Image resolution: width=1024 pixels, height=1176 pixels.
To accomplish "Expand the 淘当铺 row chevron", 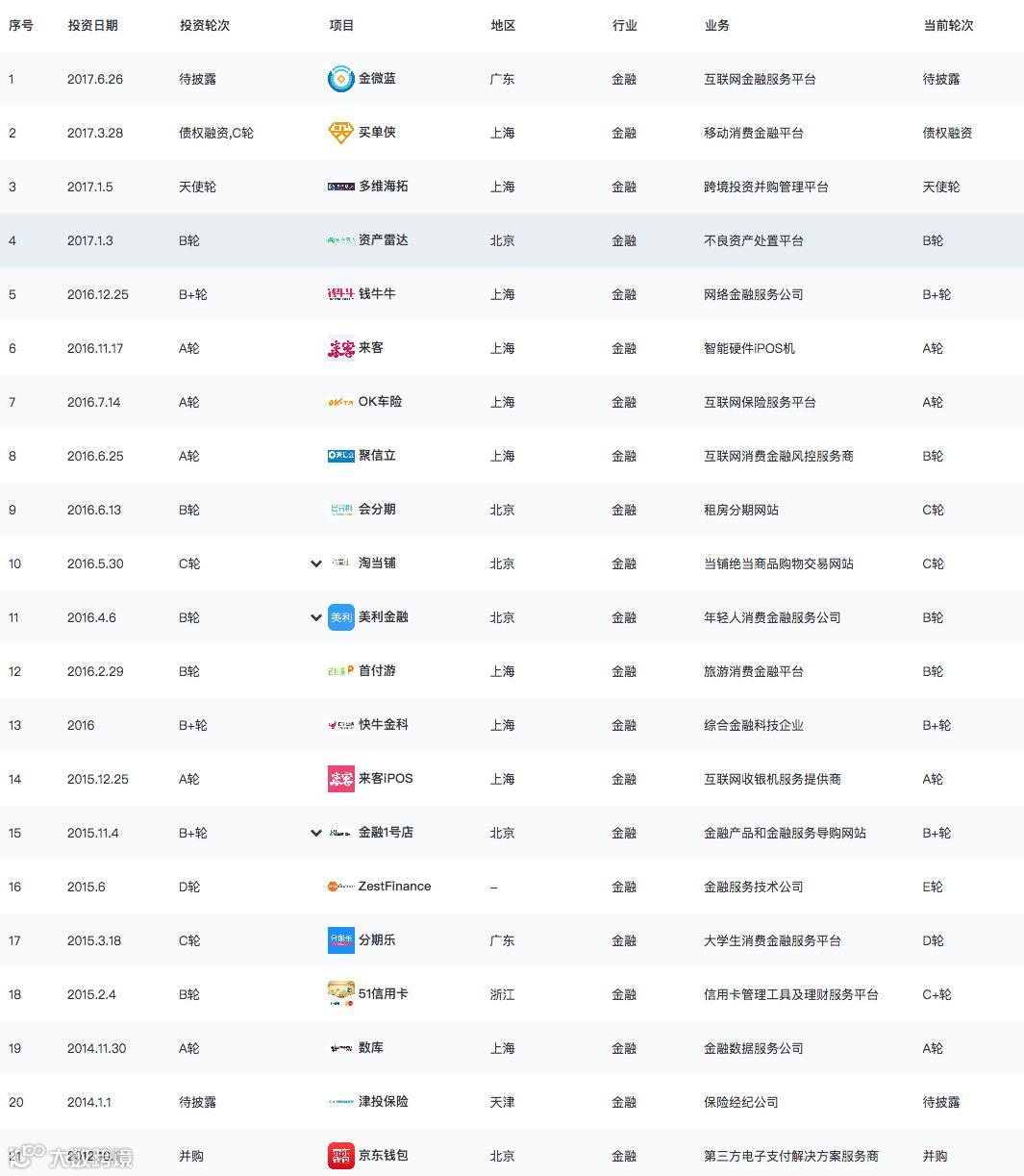I will 315,563.
